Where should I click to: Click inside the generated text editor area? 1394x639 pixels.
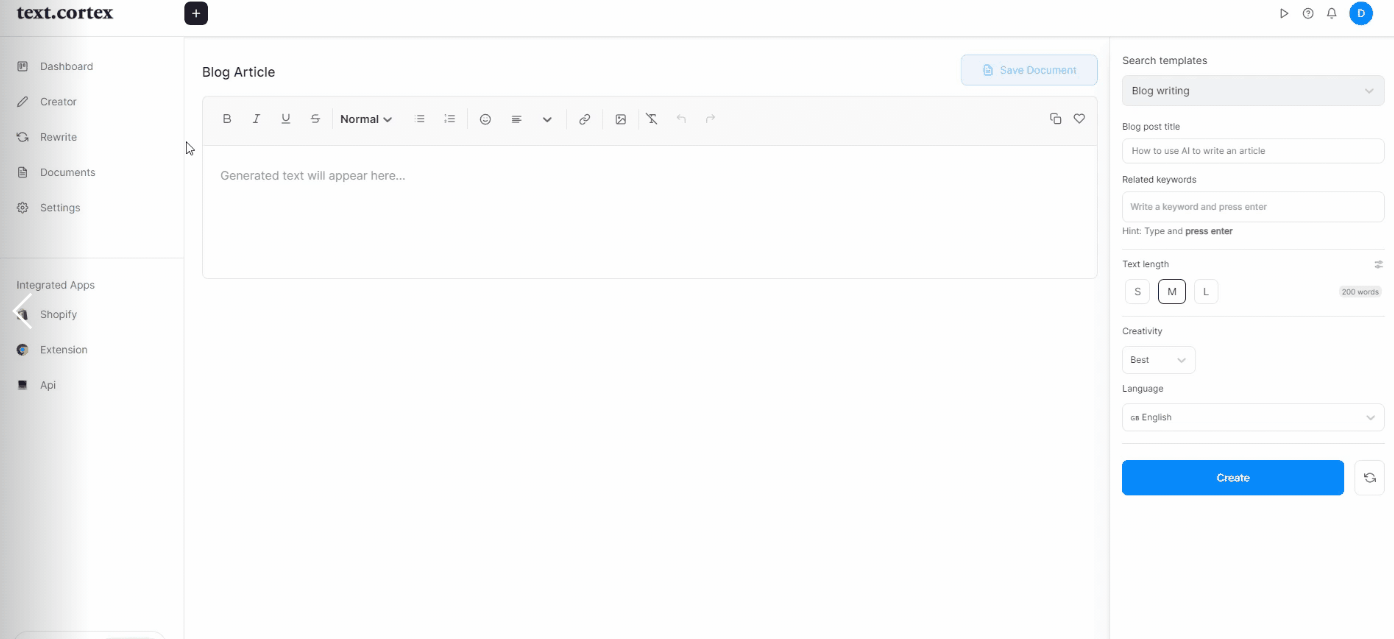[650, 212]
